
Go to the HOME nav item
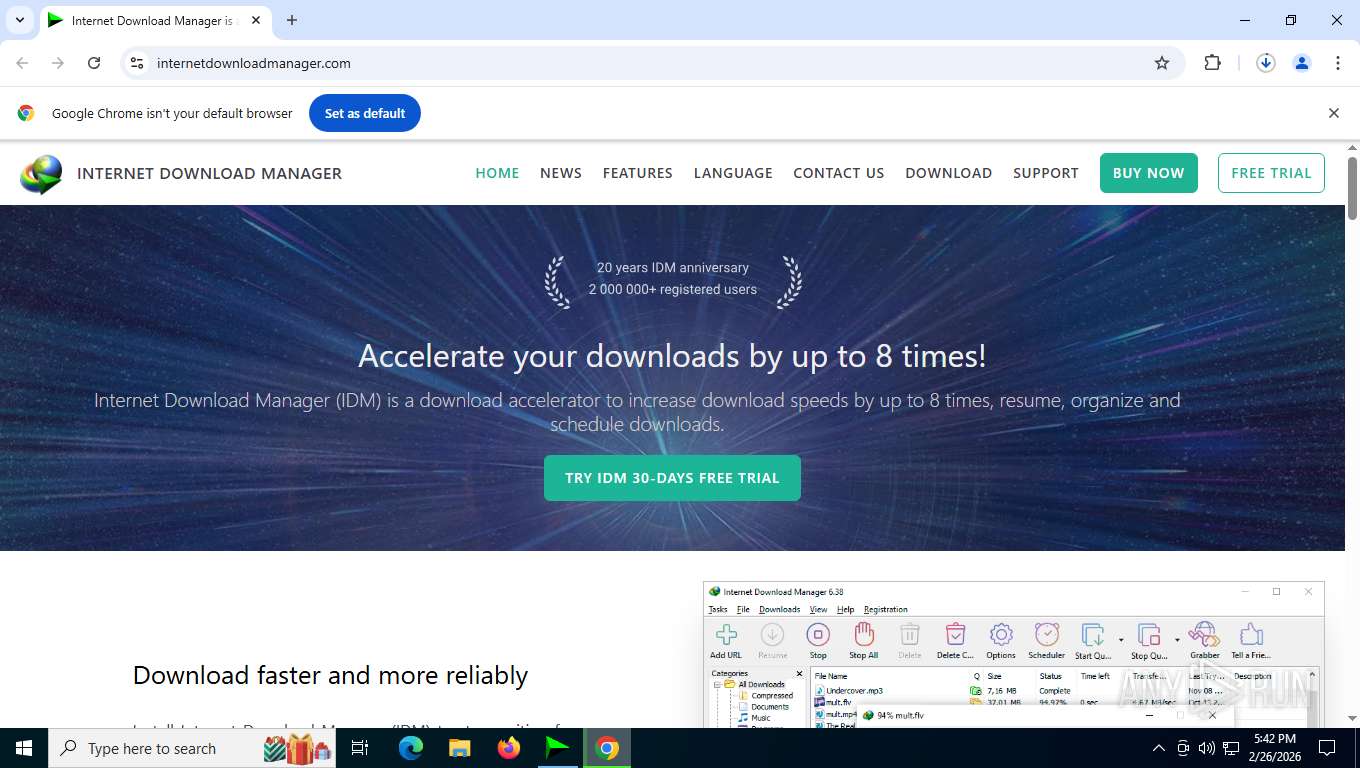[x=497, y=173]
